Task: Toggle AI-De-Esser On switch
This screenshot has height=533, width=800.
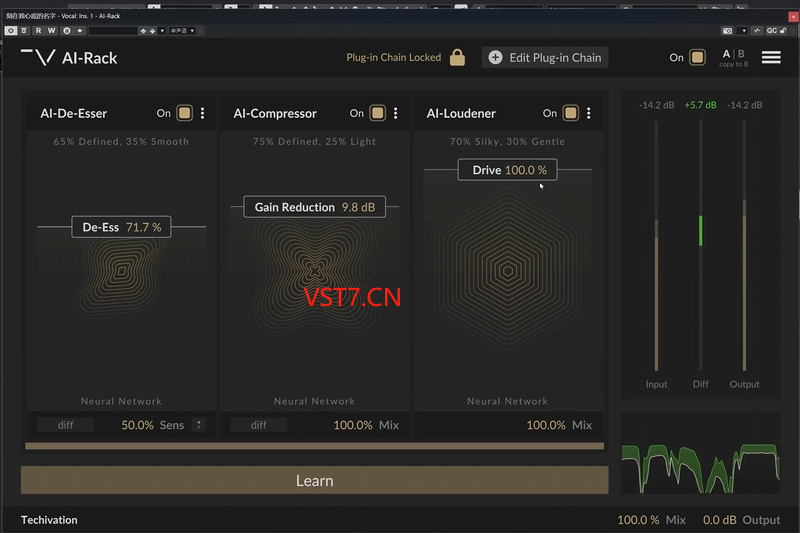Action: (184, 113)
